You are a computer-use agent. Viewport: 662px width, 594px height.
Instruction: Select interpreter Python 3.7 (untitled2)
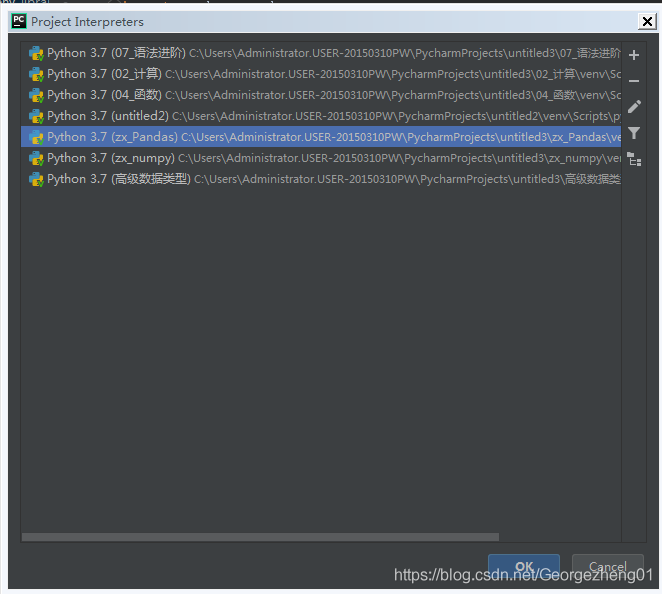321,116
